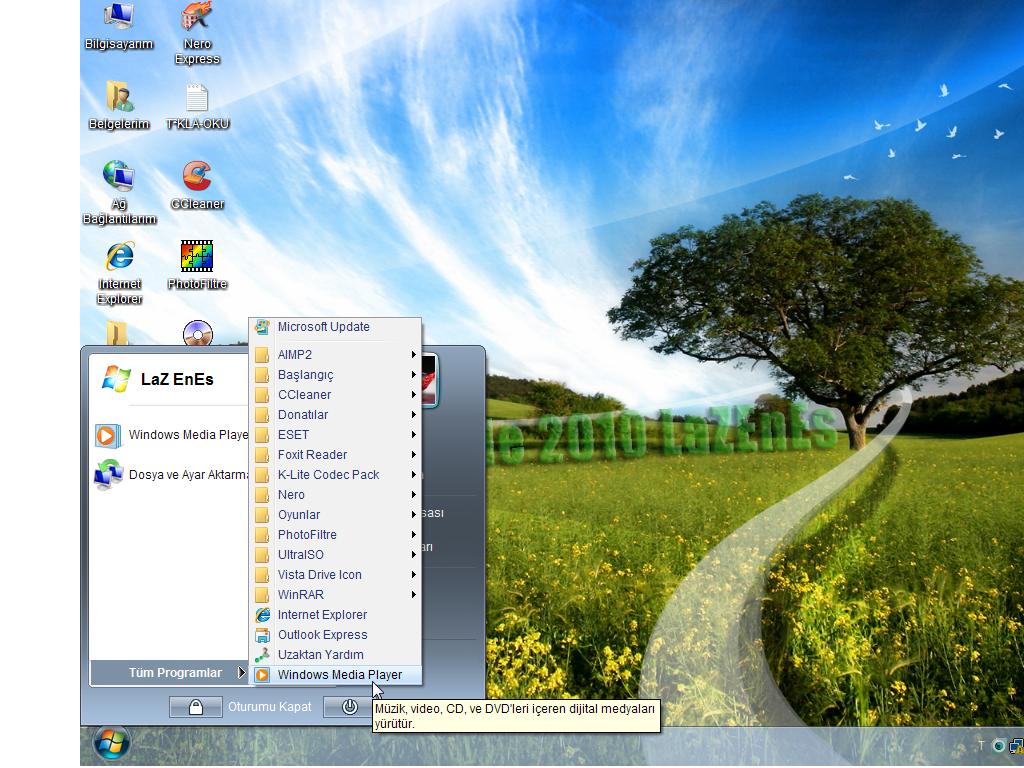Open AIMP2 program folder

tap(336, 355)
